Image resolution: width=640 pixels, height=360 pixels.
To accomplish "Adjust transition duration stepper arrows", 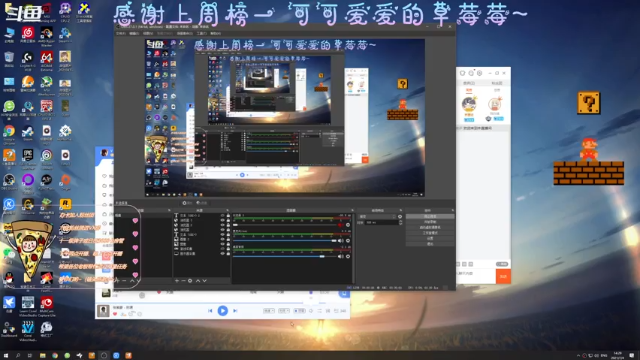I will 400,222.
